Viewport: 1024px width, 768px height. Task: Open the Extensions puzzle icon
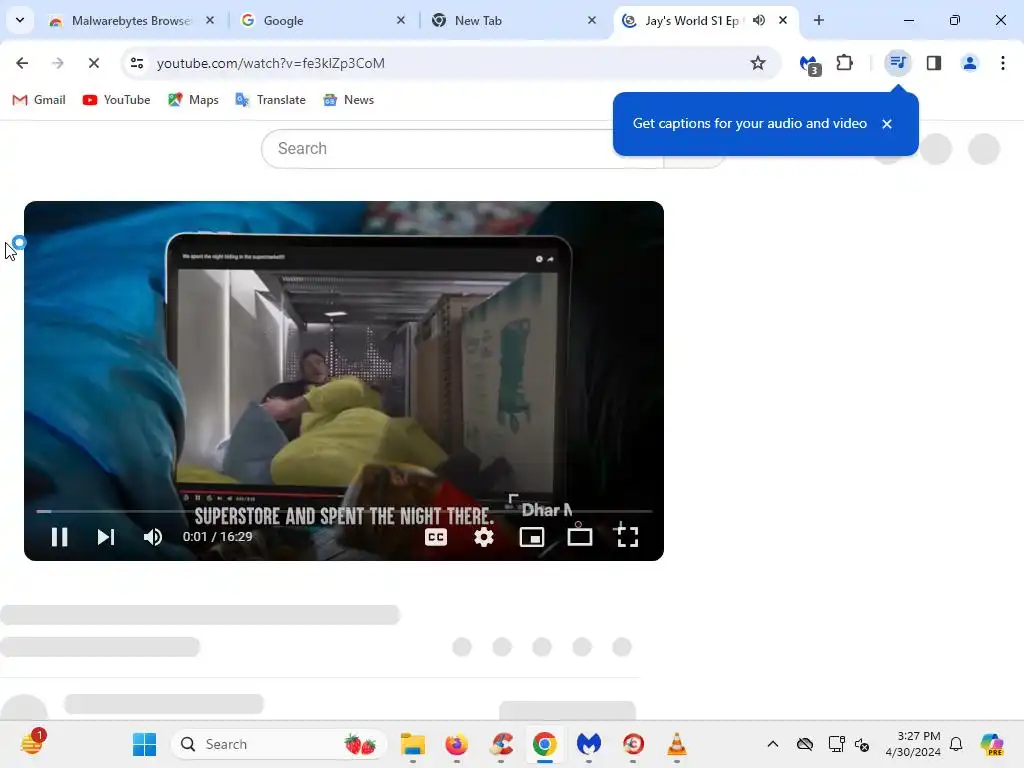tap(844, 63)
